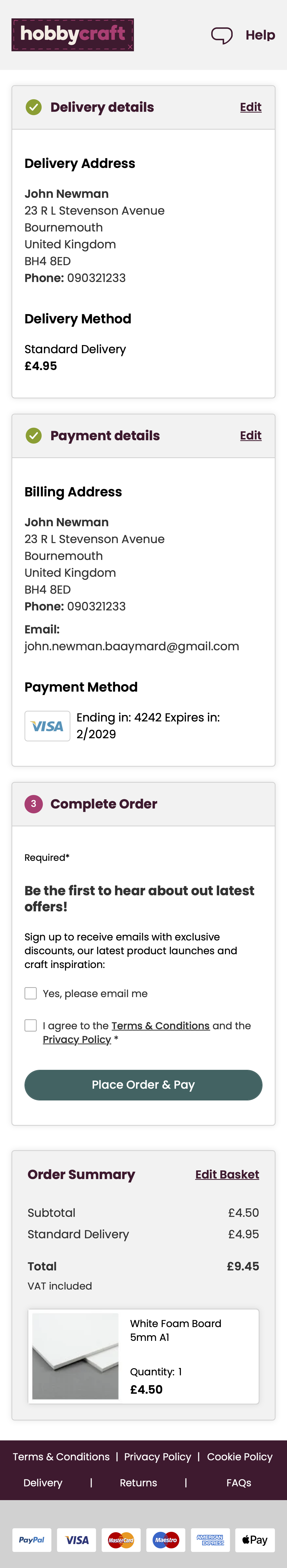Image resolution: width=287 pixels, height=1568 pixels.
Task: Open the Delivery footer link
Action: (43, 1483)
